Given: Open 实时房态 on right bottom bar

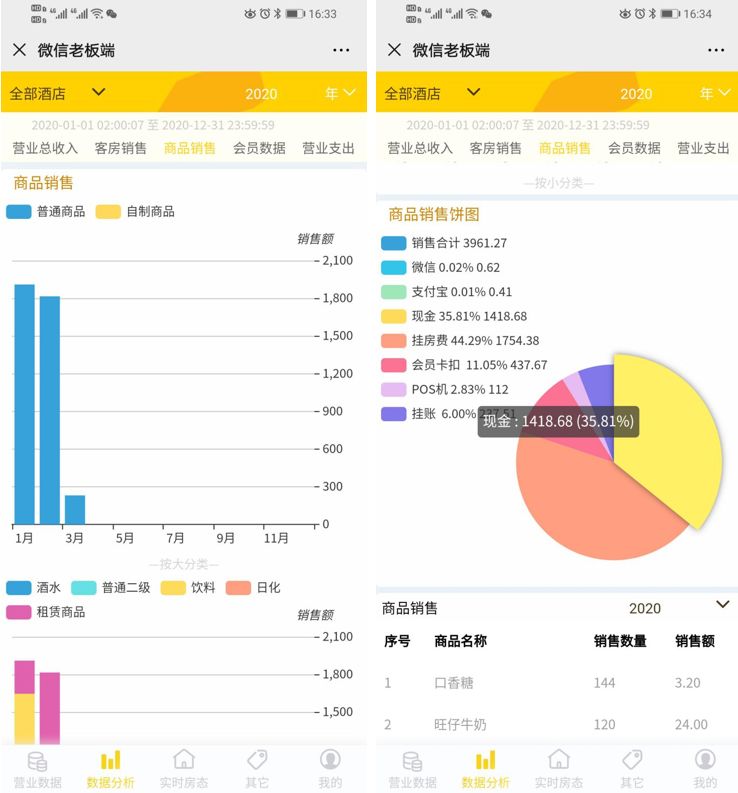Looking at the screenshot, I should 558,769.
